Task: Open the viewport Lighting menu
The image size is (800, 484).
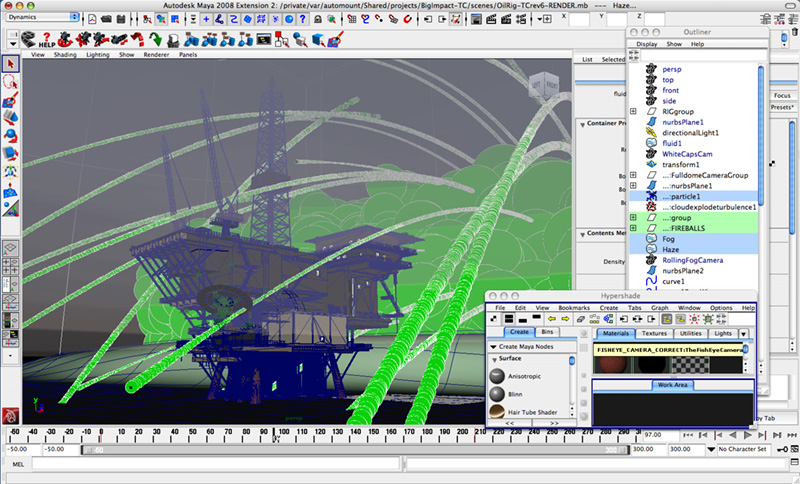Action: point(97,55)
